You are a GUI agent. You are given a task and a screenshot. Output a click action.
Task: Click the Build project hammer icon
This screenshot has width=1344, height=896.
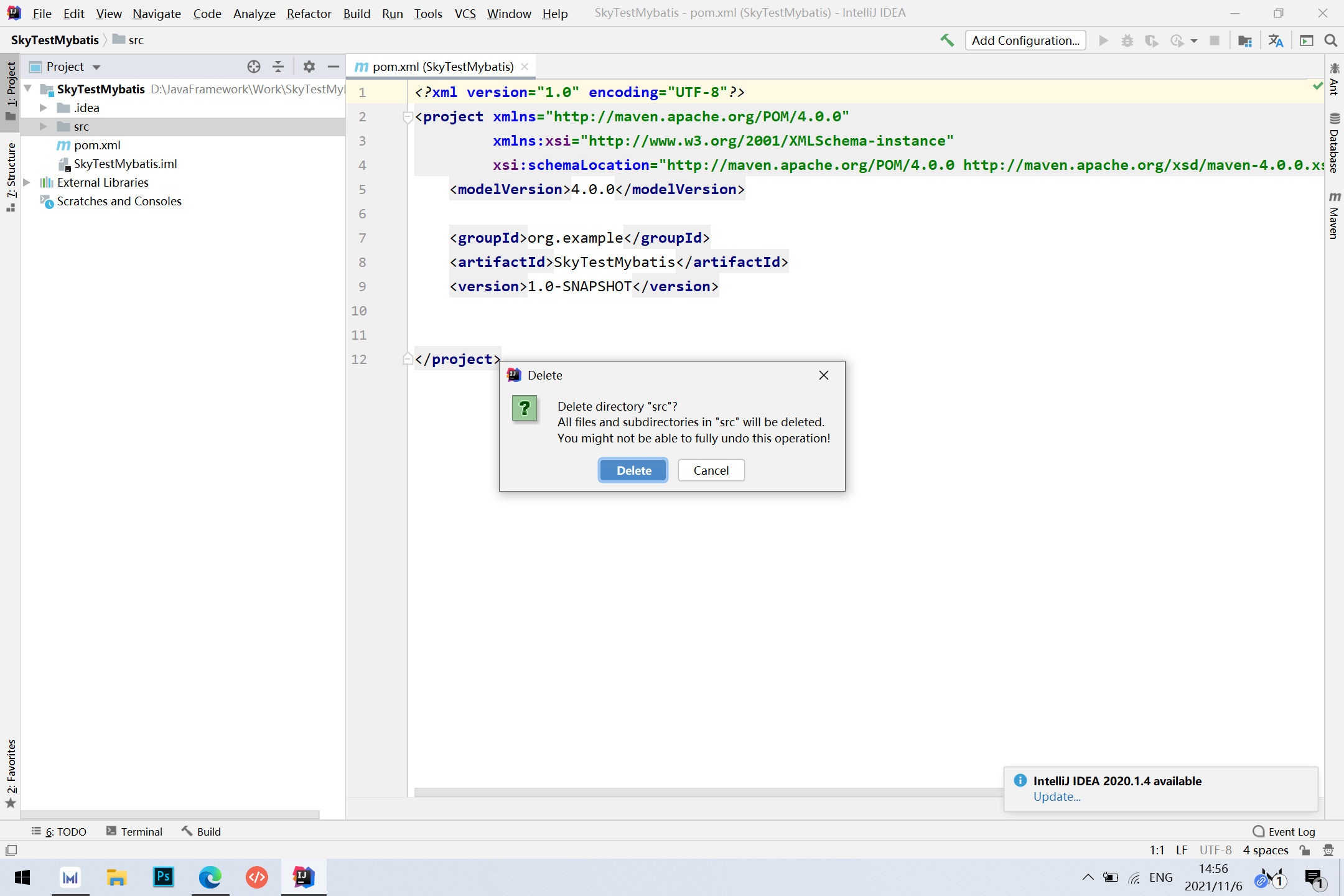[x=947, y=40]
